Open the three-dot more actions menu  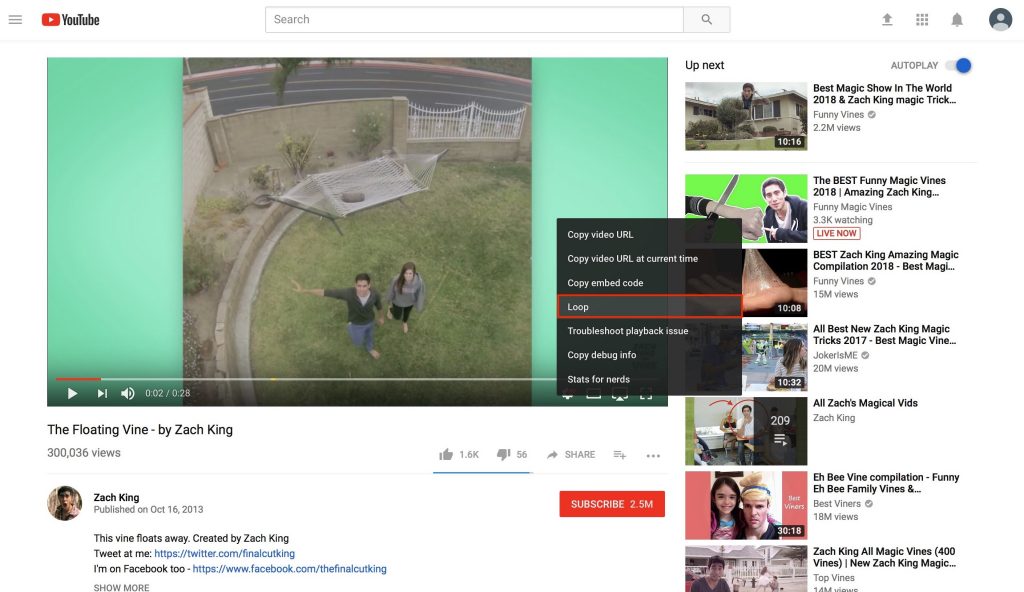(653, 455)
